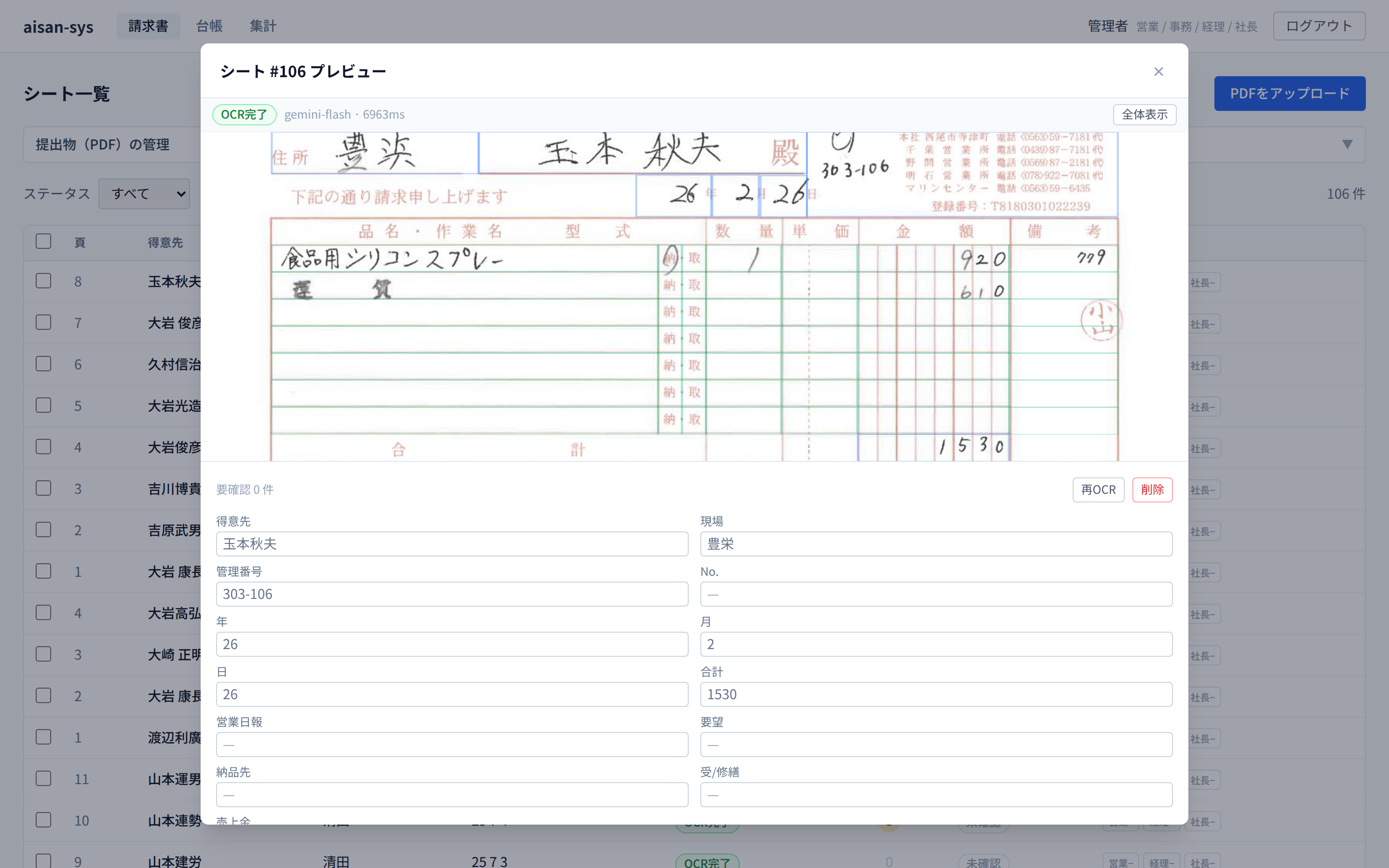
Task: Delete sheet with 削除 button
Action: [x=1152, y=489]
